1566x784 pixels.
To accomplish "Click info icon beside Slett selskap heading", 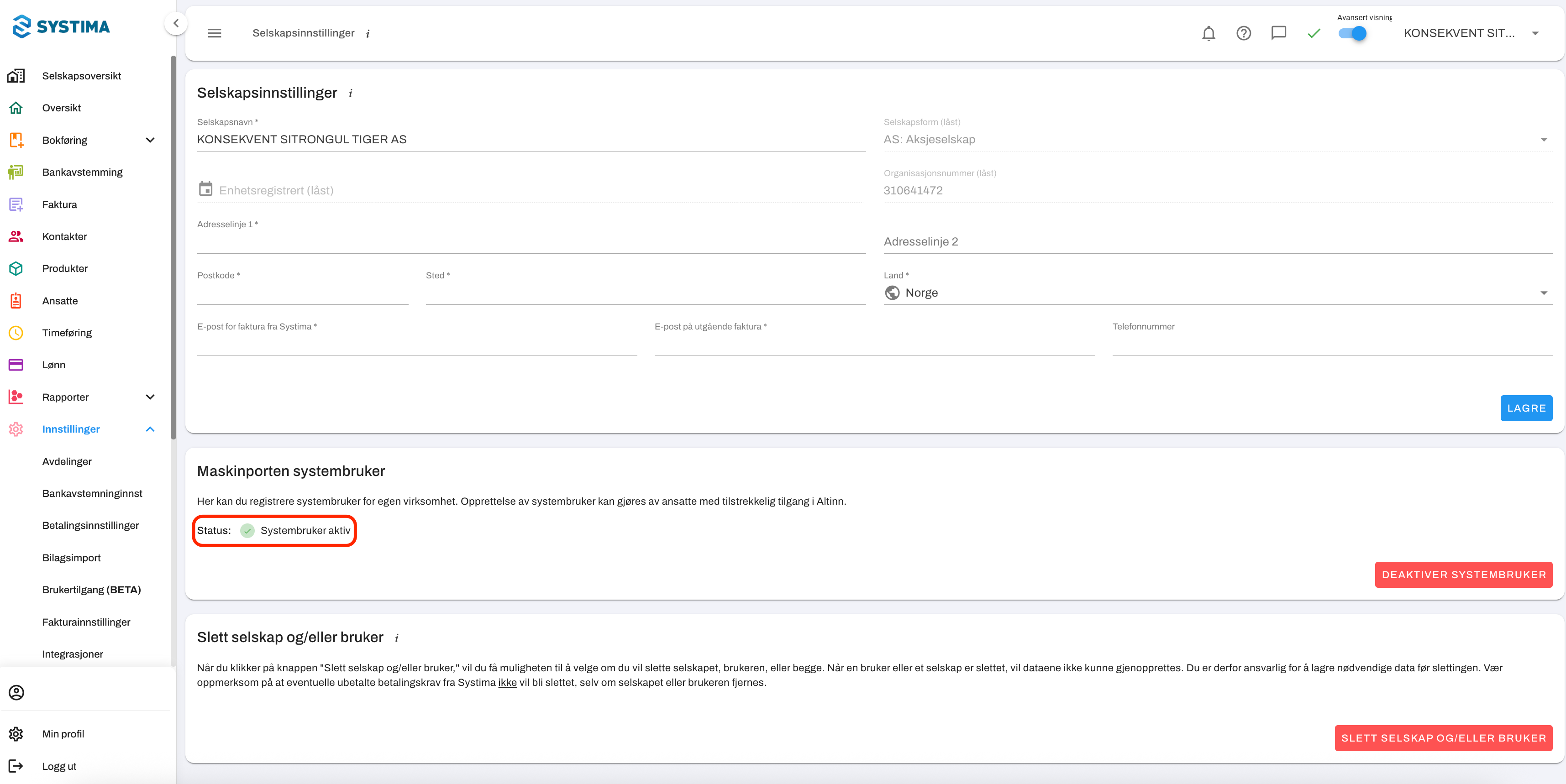I will point(396,638).
